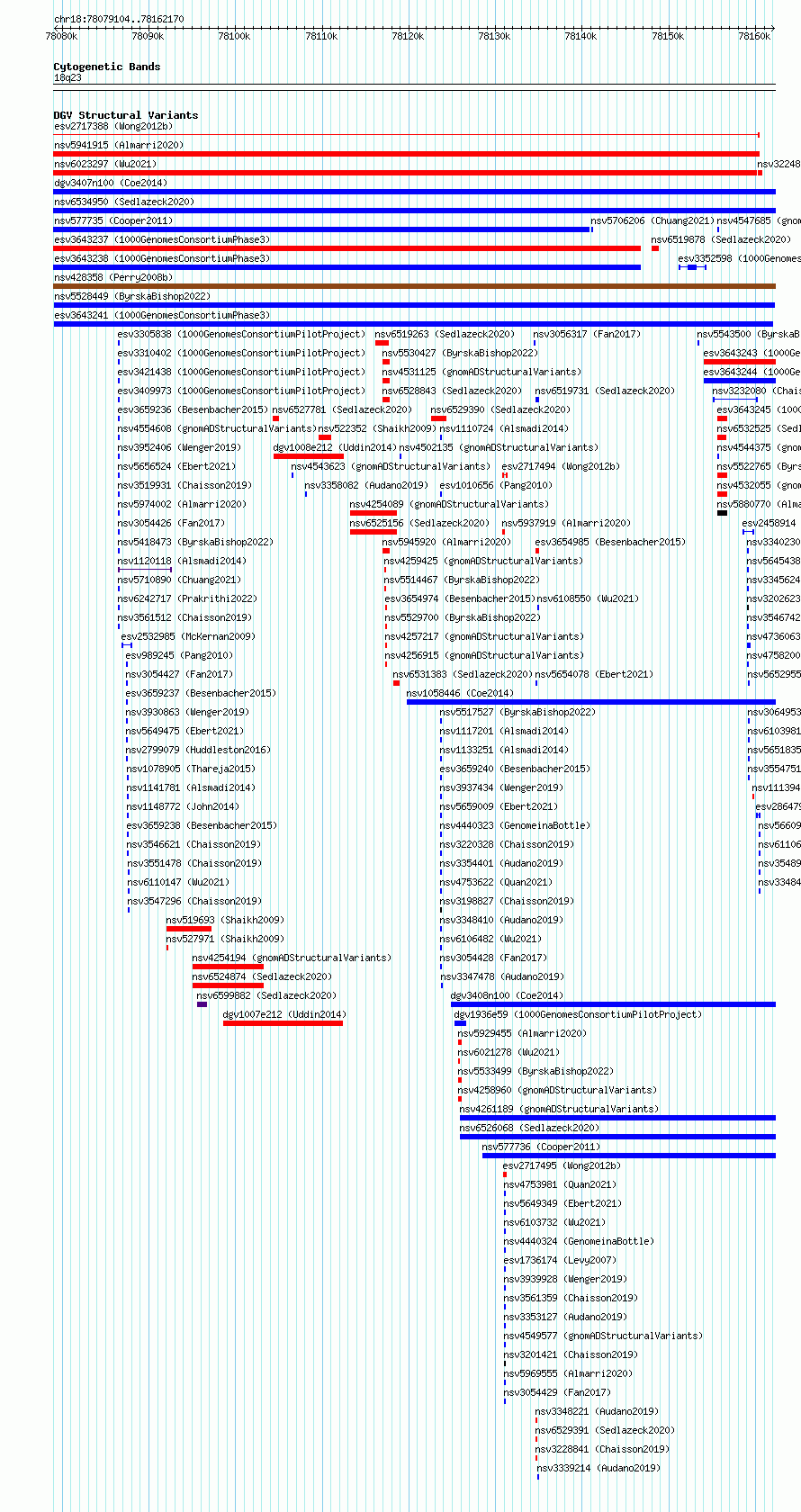
Task: Open nsv6519263 (Sedlazeck2020) variant
Action: click(x=445, y=334)
